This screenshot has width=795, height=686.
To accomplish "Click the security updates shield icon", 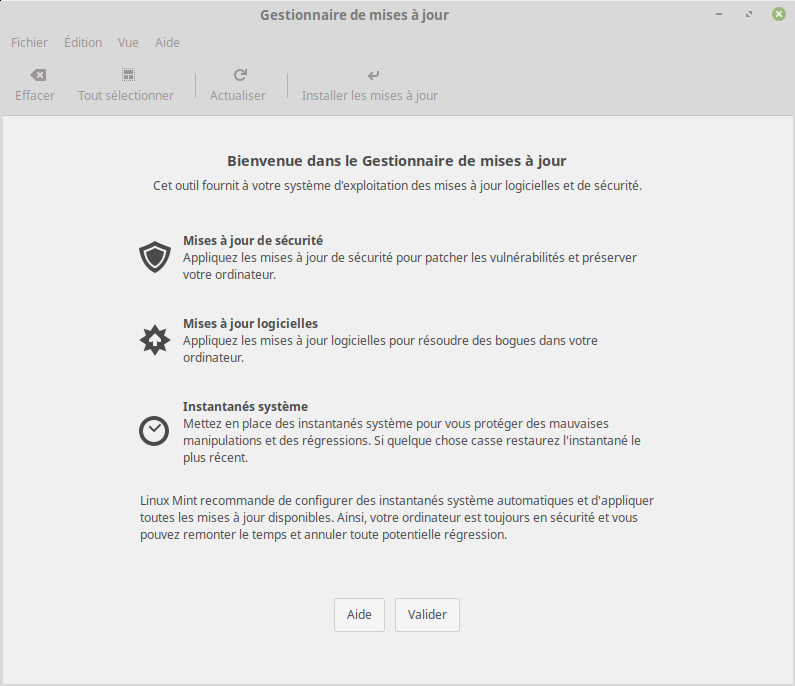I will [x=154, y=257].
